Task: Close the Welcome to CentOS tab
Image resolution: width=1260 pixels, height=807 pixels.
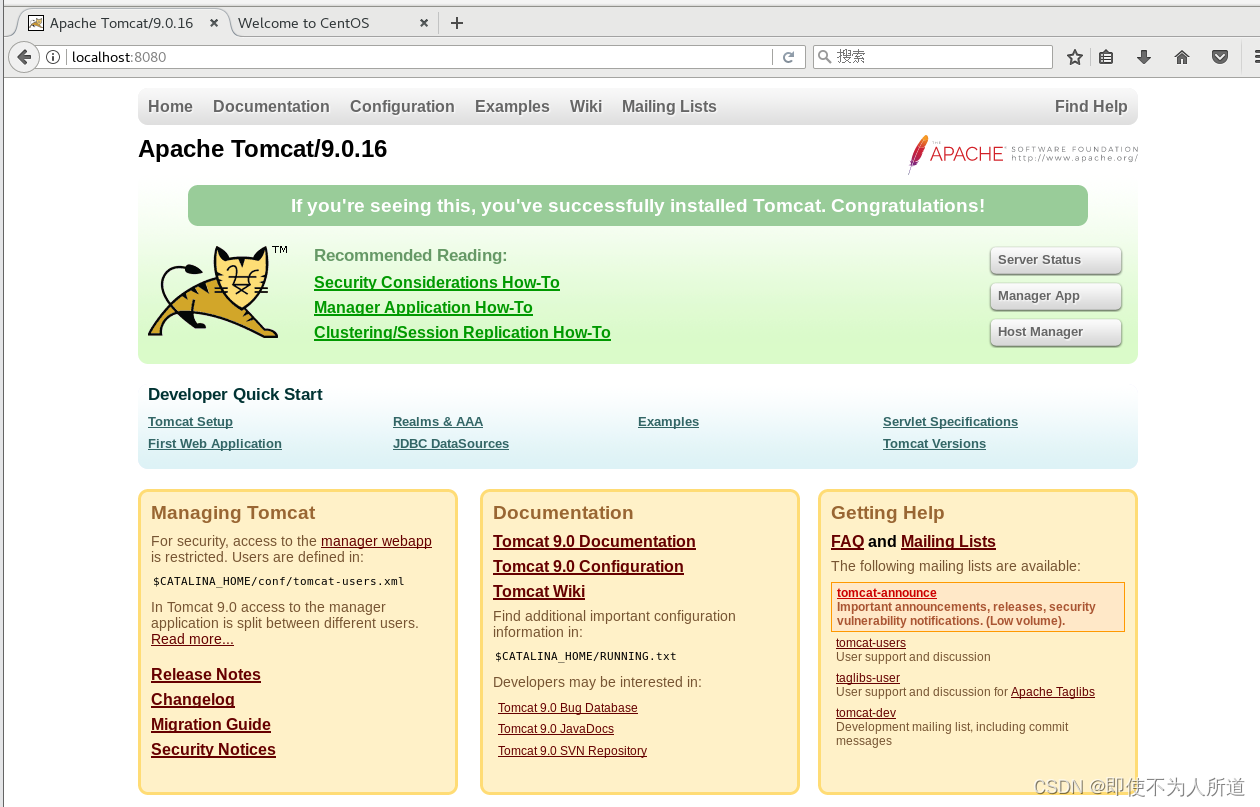Action: tap(424, 23)
